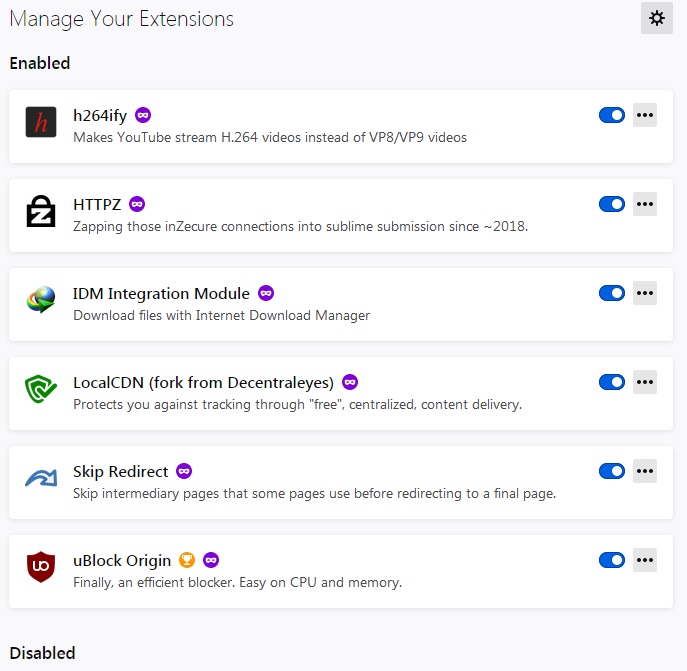
Task: Disable the Skip Redirect toggle
Action: 611,471
